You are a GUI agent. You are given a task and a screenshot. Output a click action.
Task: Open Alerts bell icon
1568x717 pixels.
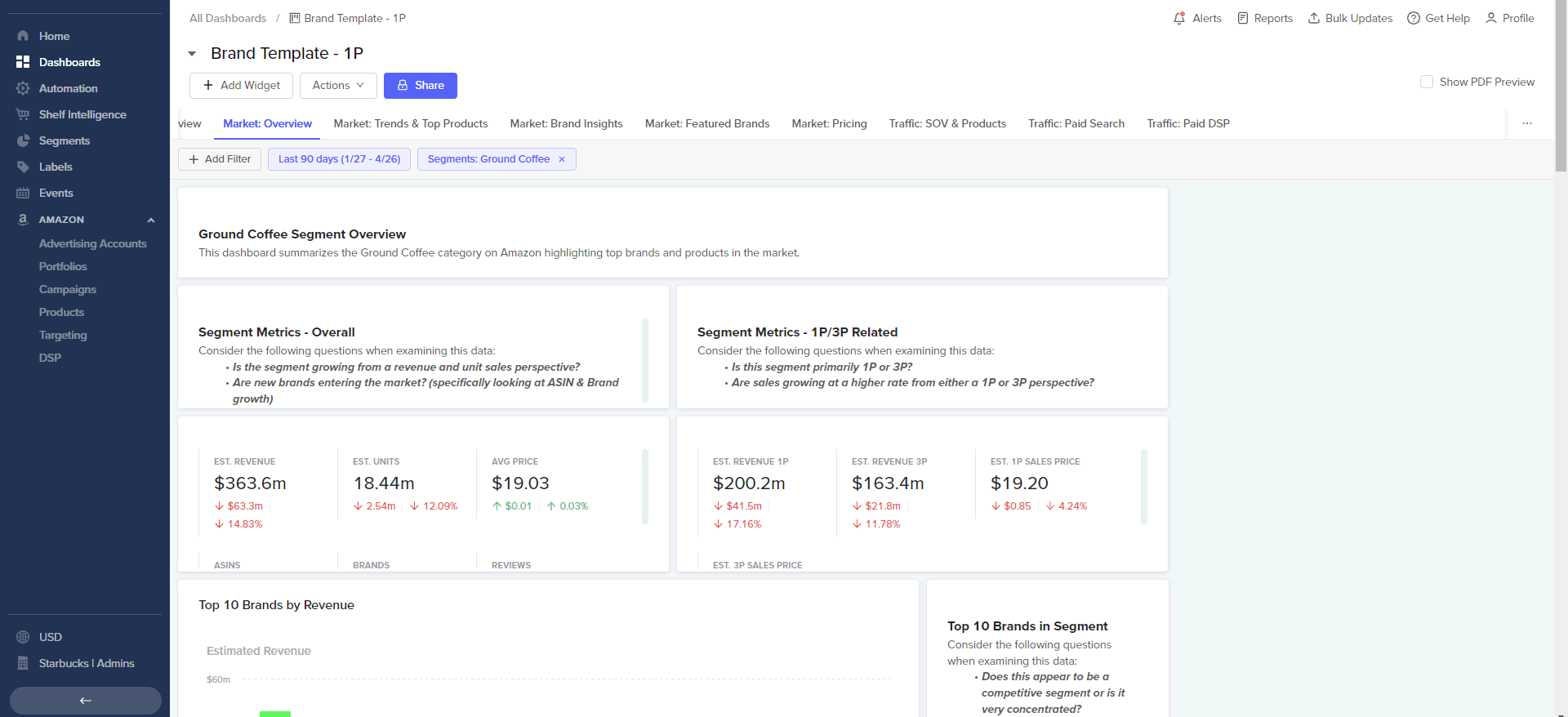pyautogui.click(x=1179, y=18)
